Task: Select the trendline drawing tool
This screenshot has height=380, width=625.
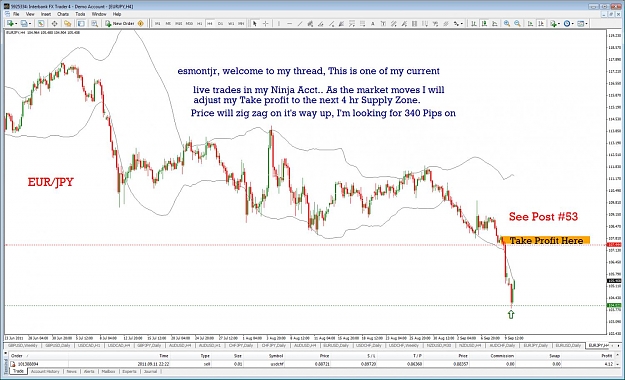Action: coord(300,24)
